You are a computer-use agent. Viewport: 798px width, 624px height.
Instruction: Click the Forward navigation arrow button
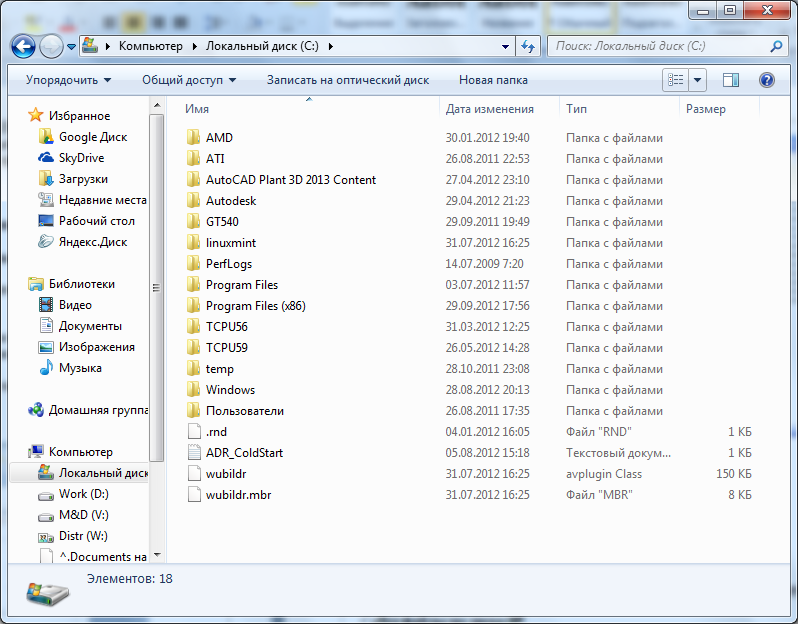51,47
